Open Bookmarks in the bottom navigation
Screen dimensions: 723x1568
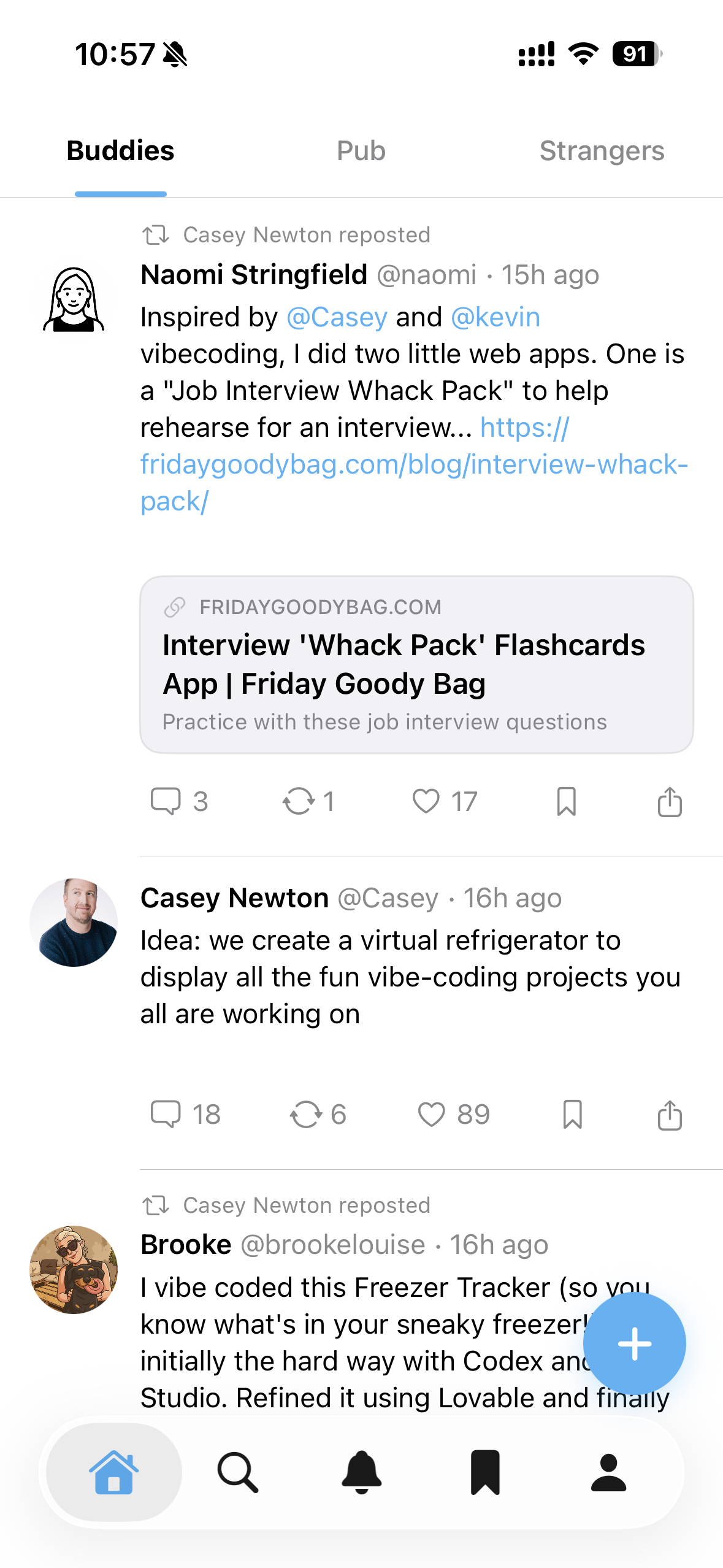click(x=485, y=1472)
